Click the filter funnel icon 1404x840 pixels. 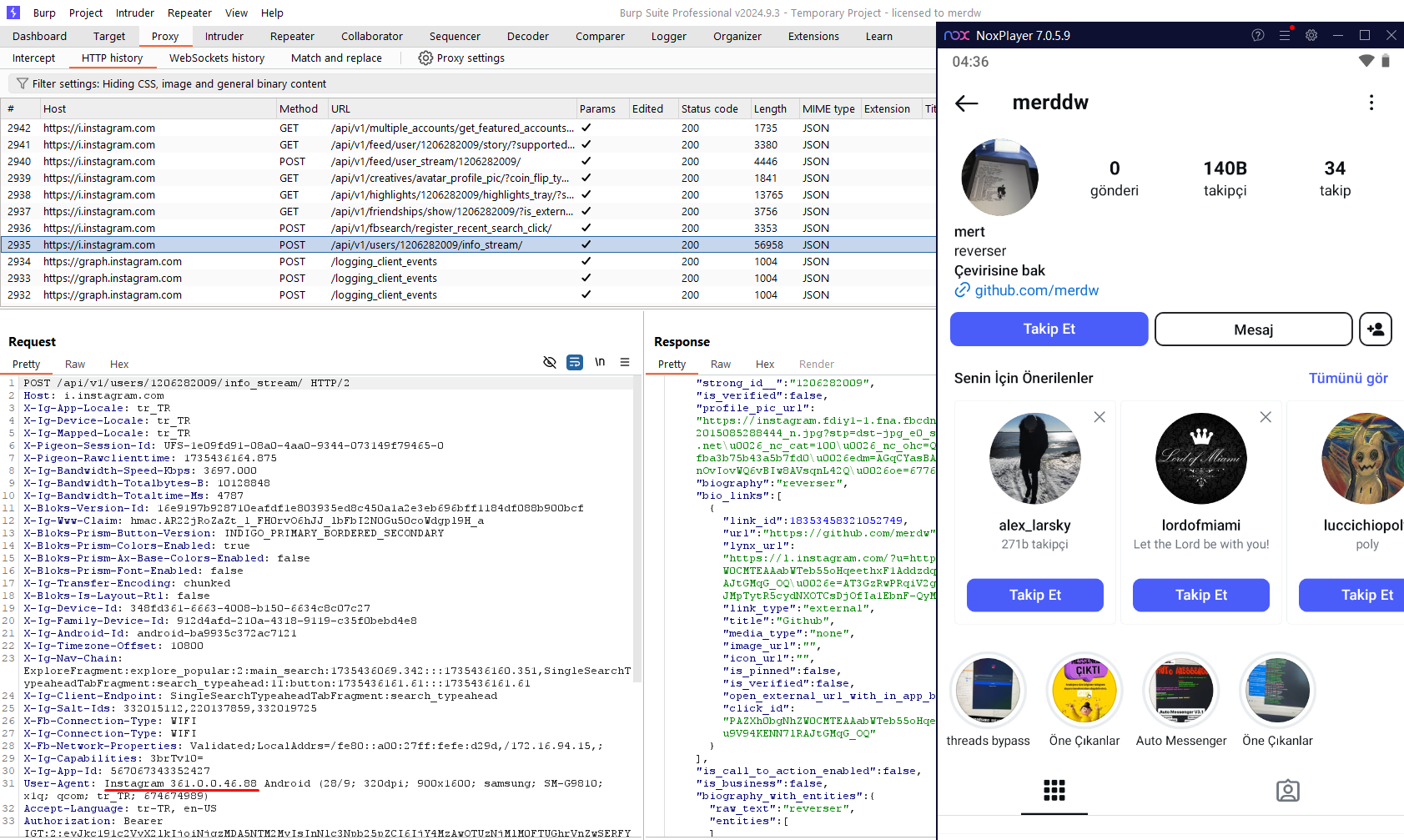pyautogui.click(x=23, y=83)
